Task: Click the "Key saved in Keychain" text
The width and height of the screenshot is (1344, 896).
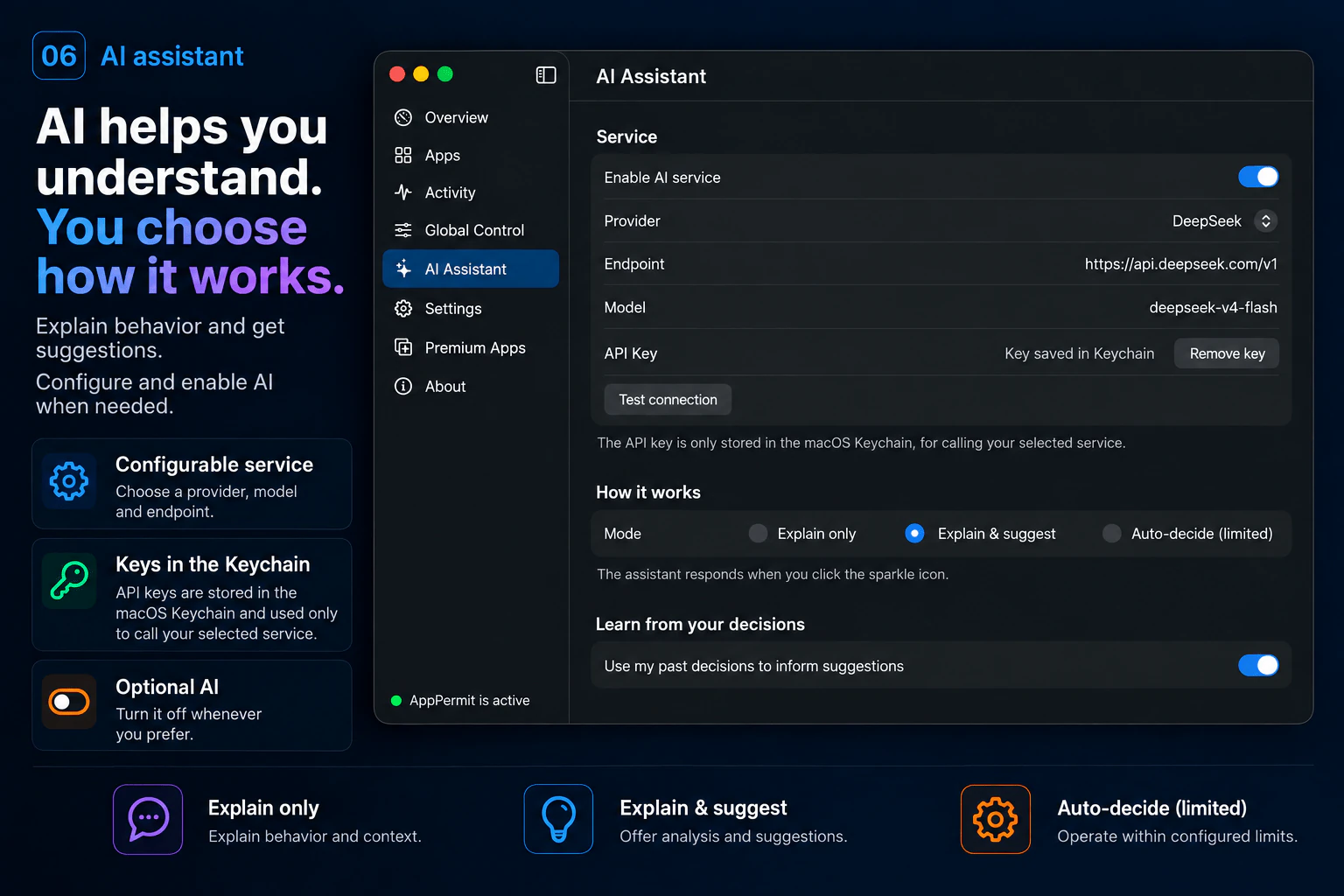Action: coord(1080,353)
